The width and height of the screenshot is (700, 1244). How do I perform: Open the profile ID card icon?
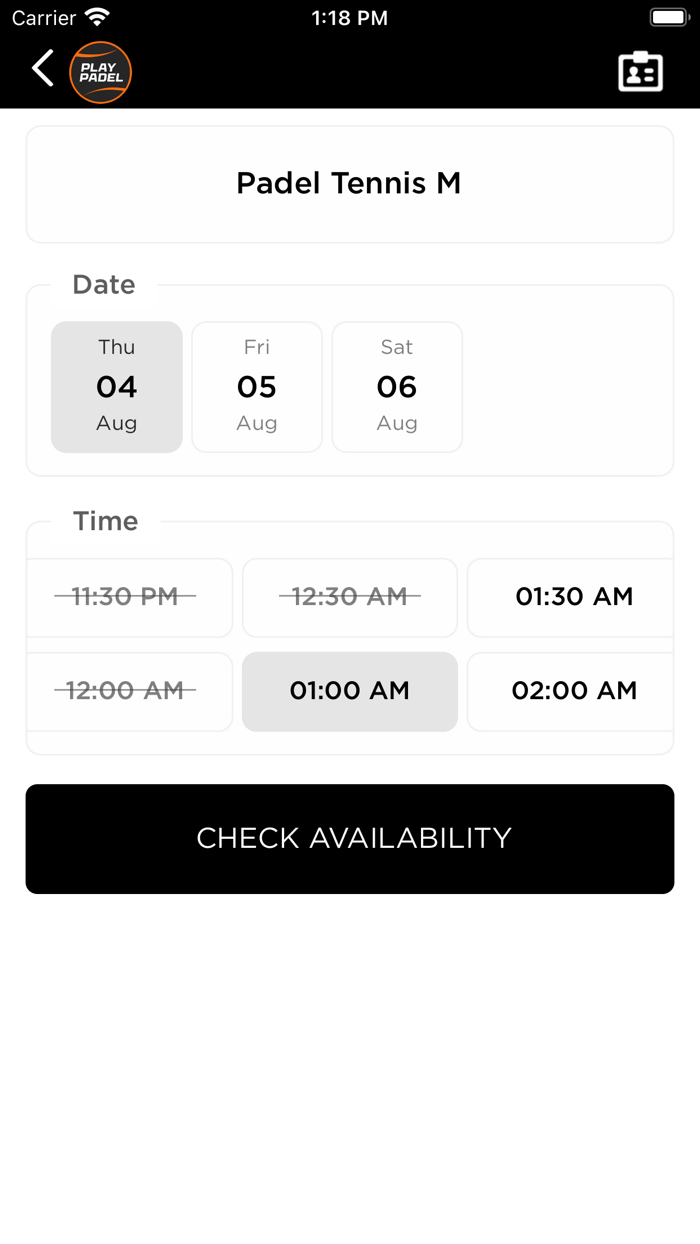[x=640, y=72]
